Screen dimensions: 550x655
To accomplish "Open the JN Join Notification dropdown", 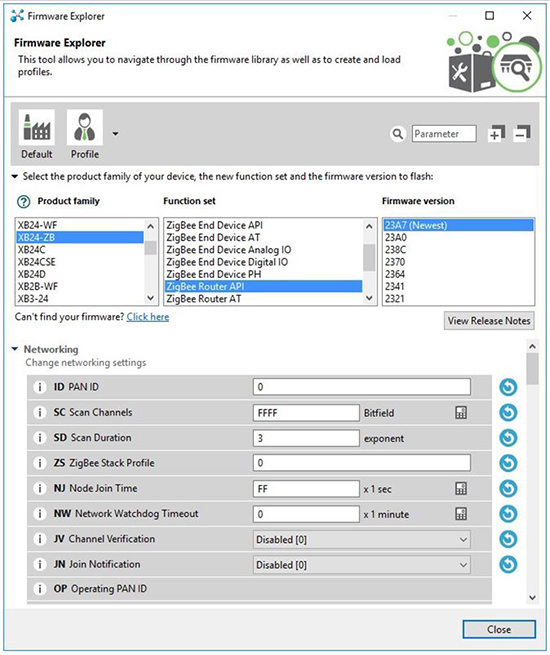I will pos(362,565).
